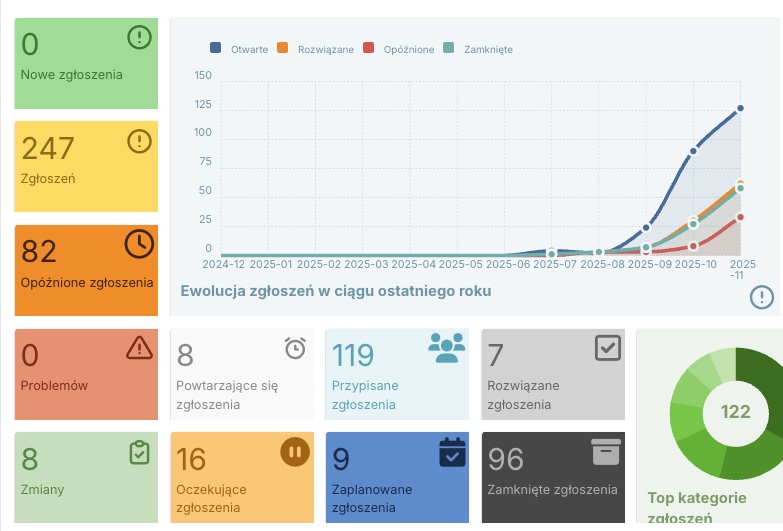This screenshot has height=531, width=783.
Task: Open the Ewolucja zgłoszeń chart title
Action: pos(335,291)
